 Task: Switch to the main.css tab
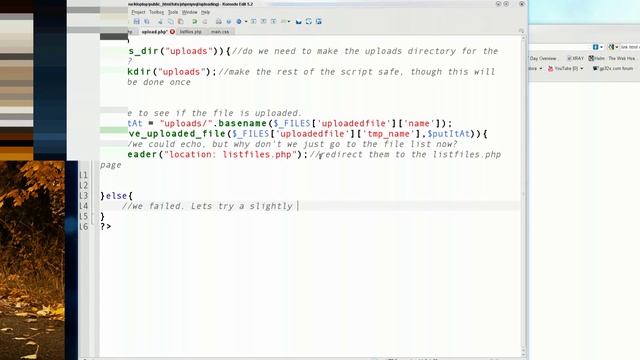click(x=220, y=31)
